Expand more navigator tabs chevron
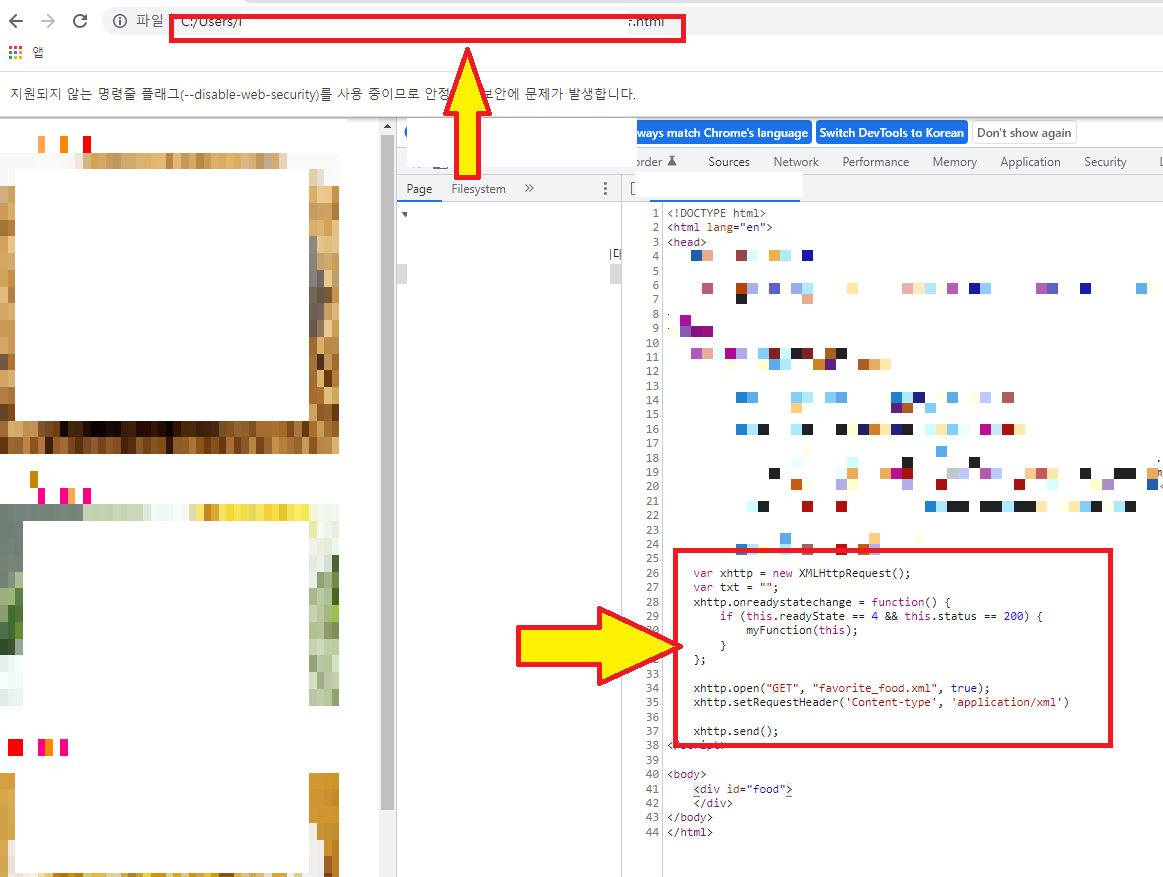The width and height of the screenshot is (1163, 877). tap(529, 188)
